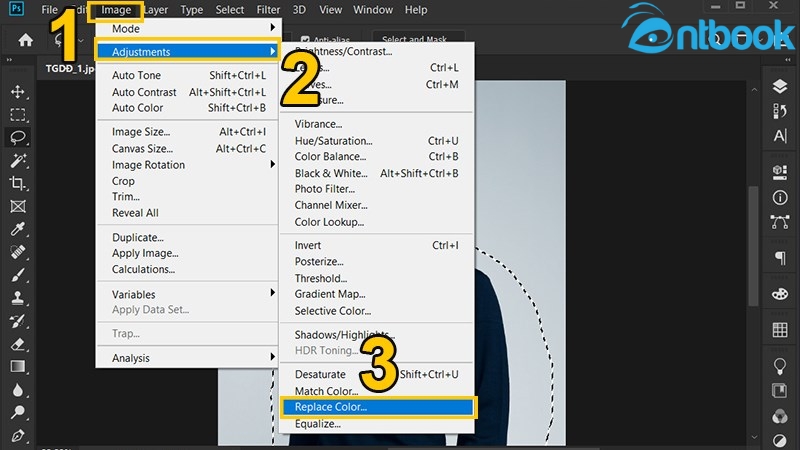Image resolution: width=800 pixels, height=450 pixels.
Task: Choose Vibrance adjustment
Action: [x=377, y=124]
